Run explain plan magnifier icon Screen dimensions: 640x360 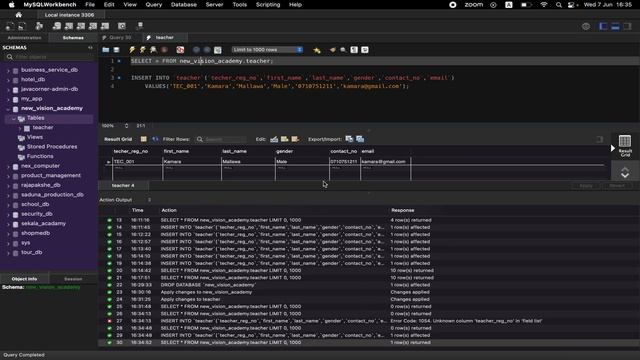click(x=153, y=50)
